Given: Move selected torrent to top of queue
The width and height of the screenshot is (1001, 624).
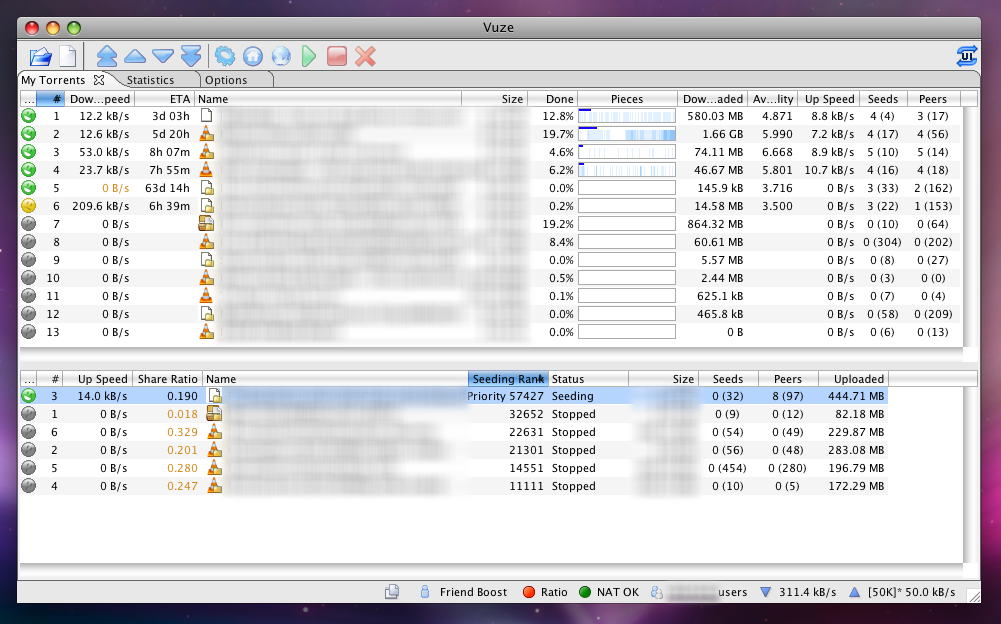Looking at the screenshot, I should point(106,57).
